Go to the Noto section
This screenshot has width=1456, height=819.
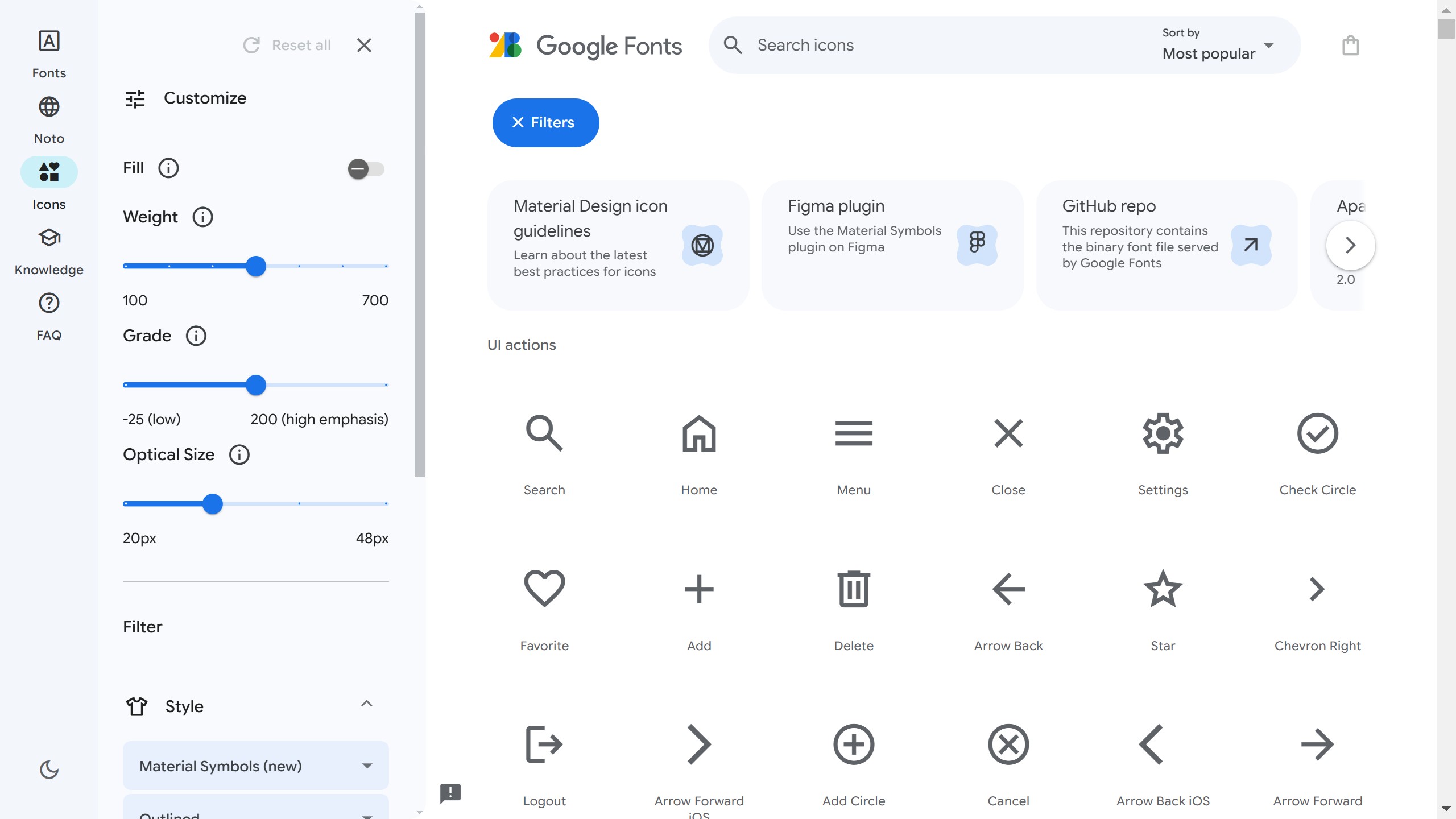[x=49, y=120]
